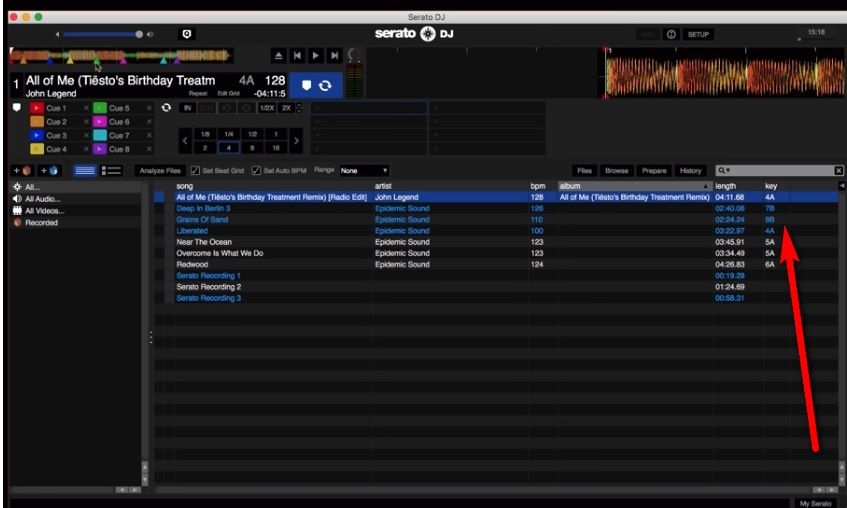Click the eject track button on deck 1
The height and width of the screenshot is (508, 847).
point(278,55)
